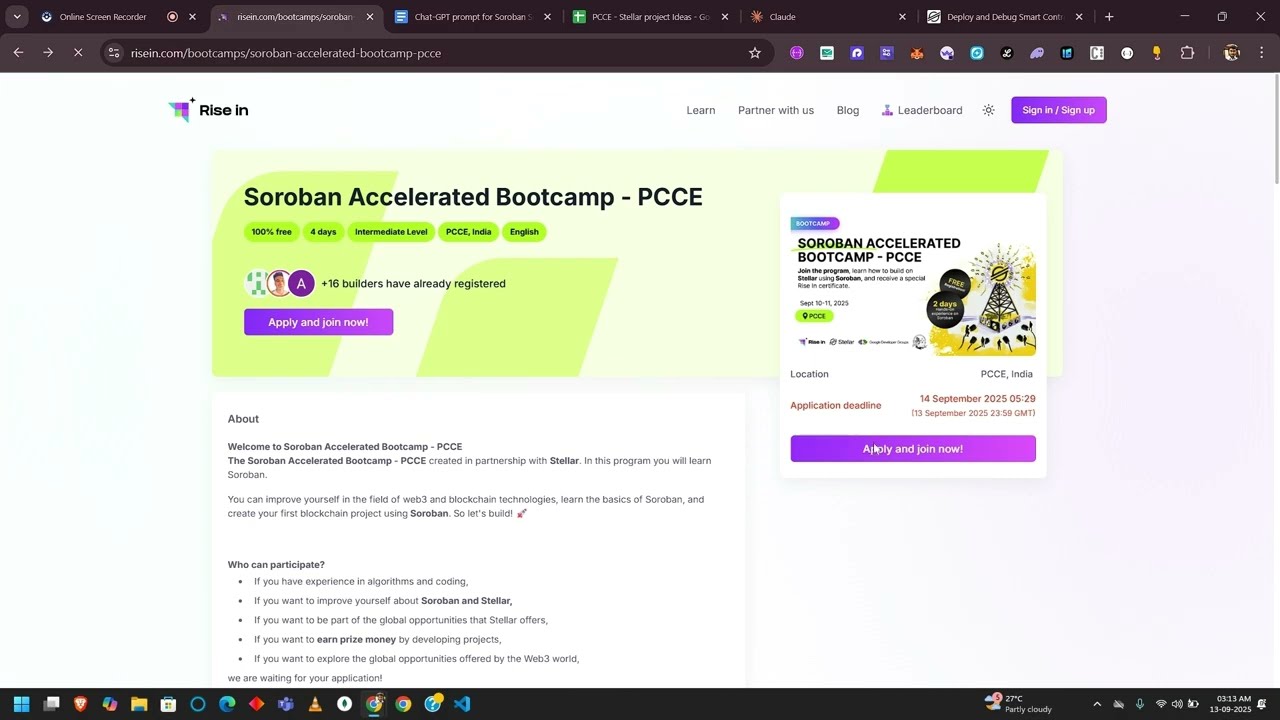Click the microphone tray icon
Screen dimensions: 1280x720
(x=1139, y=704)
